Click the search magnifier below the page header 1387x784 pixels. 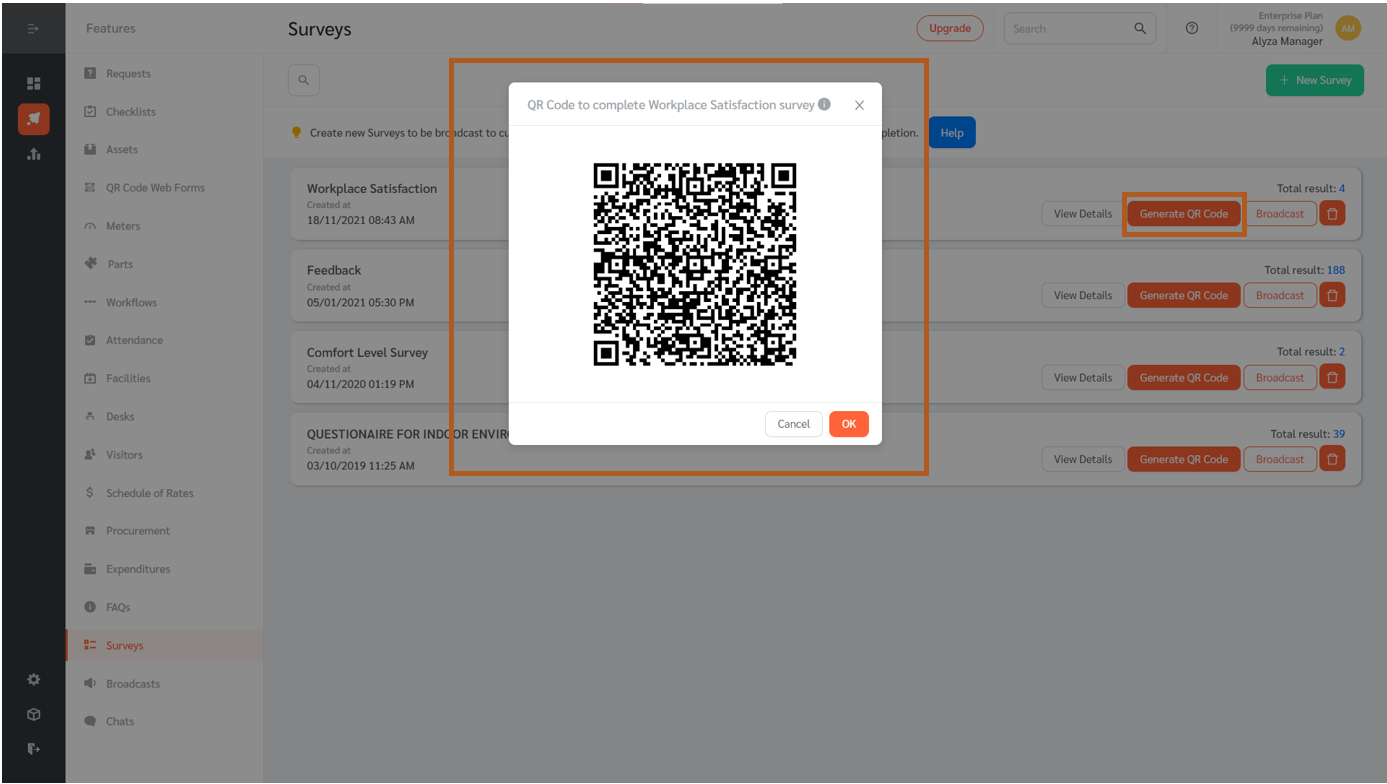point(303,79)
